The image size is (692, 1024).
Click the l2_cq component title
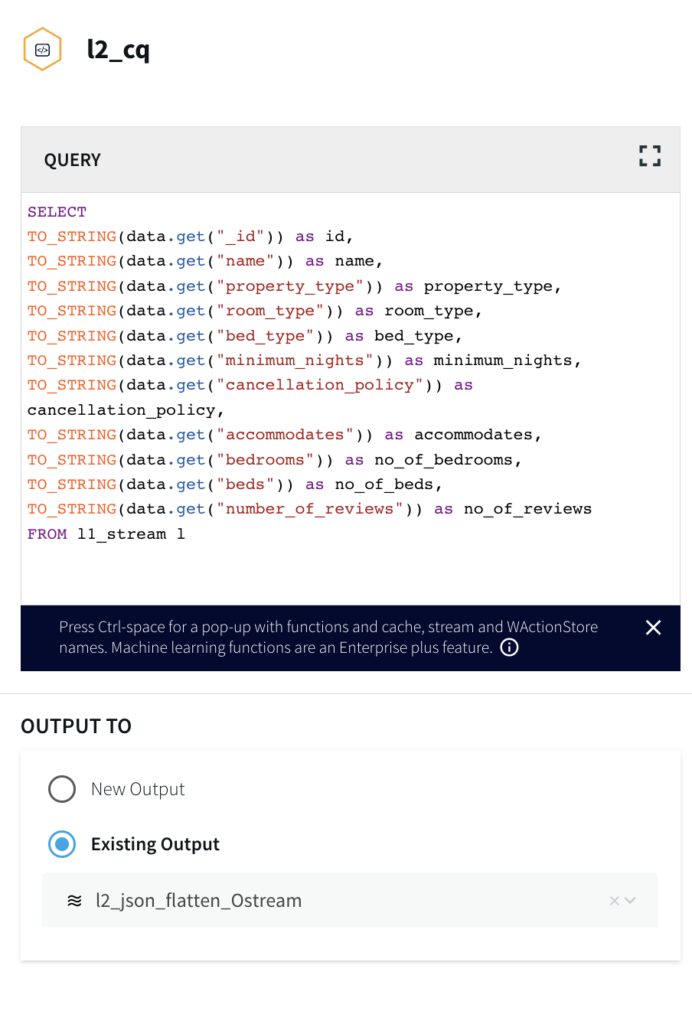[x=118, y=49]
